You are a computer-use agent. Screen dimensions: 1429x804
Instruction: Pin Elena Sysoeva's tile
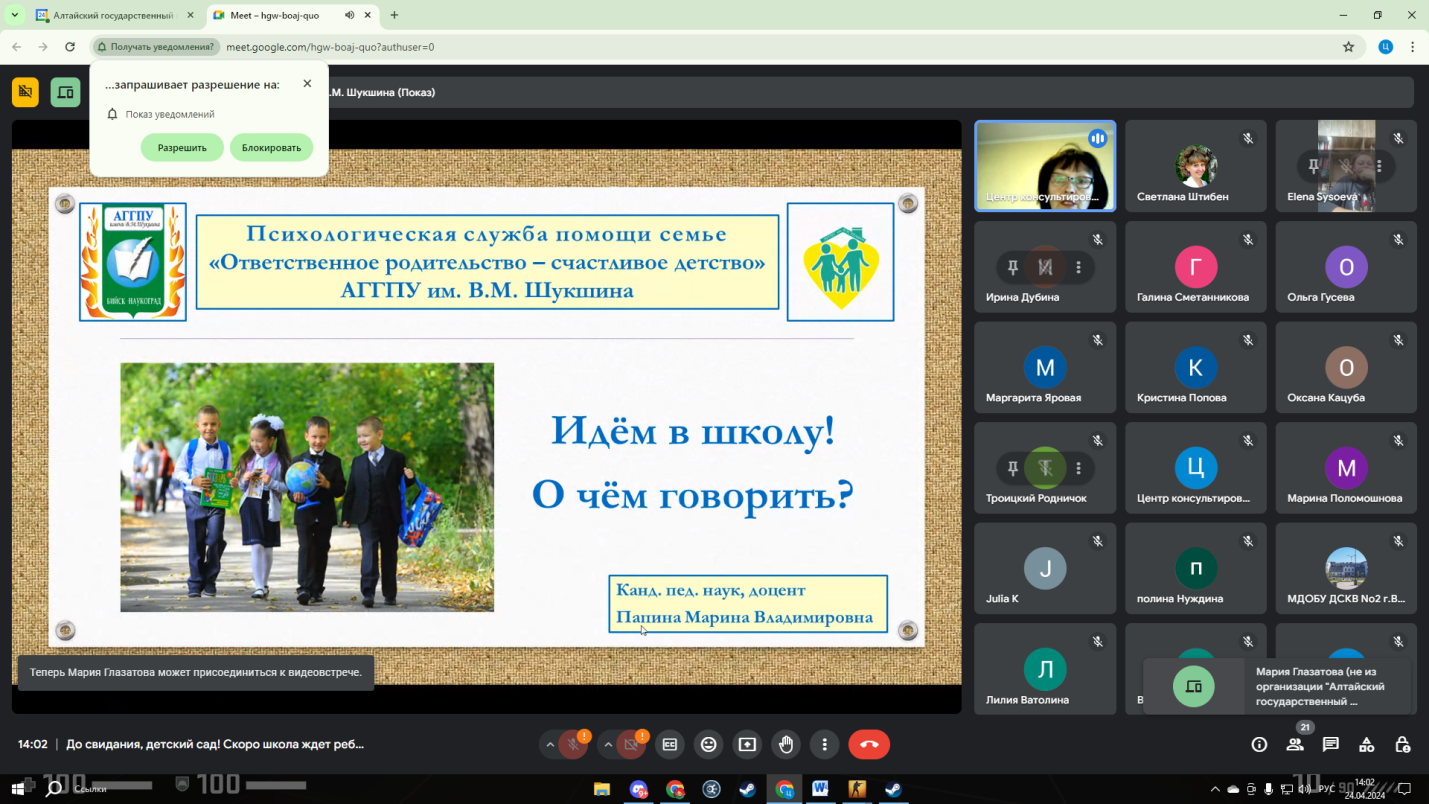[x=1314, y=166]
